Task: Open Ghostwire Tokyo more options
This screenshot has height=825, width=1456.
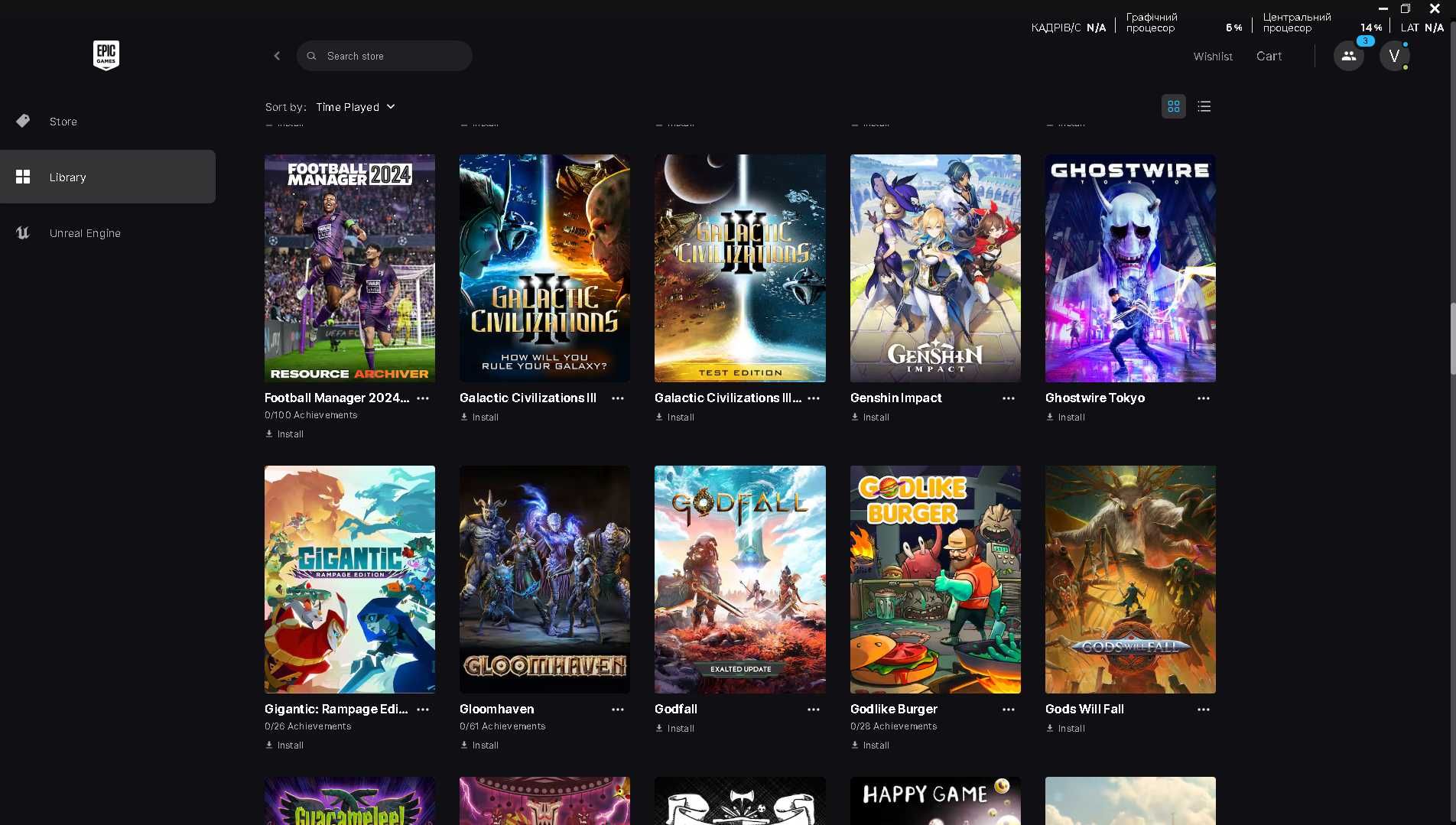Action: (x=1204, y=398)
